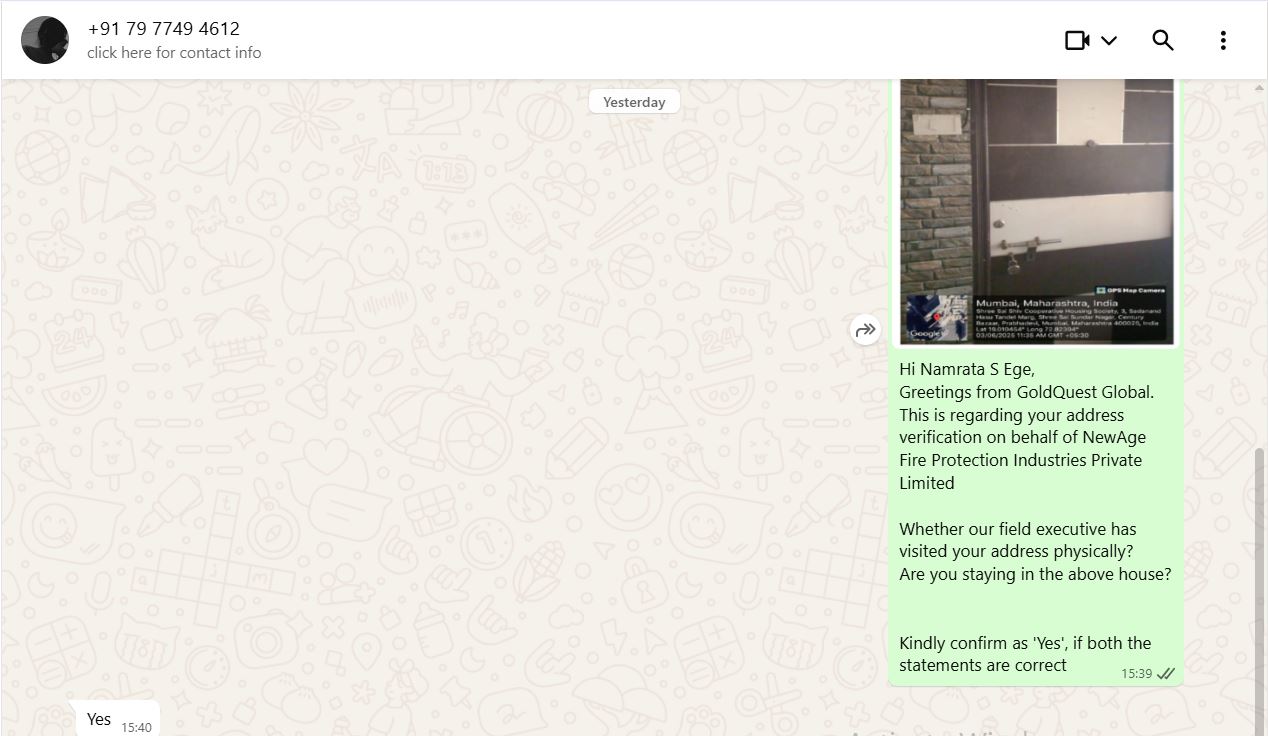Screen dimensions: 1268x736
Task: Select the received 'Yes' message
Action: click(x=99, y=719)
